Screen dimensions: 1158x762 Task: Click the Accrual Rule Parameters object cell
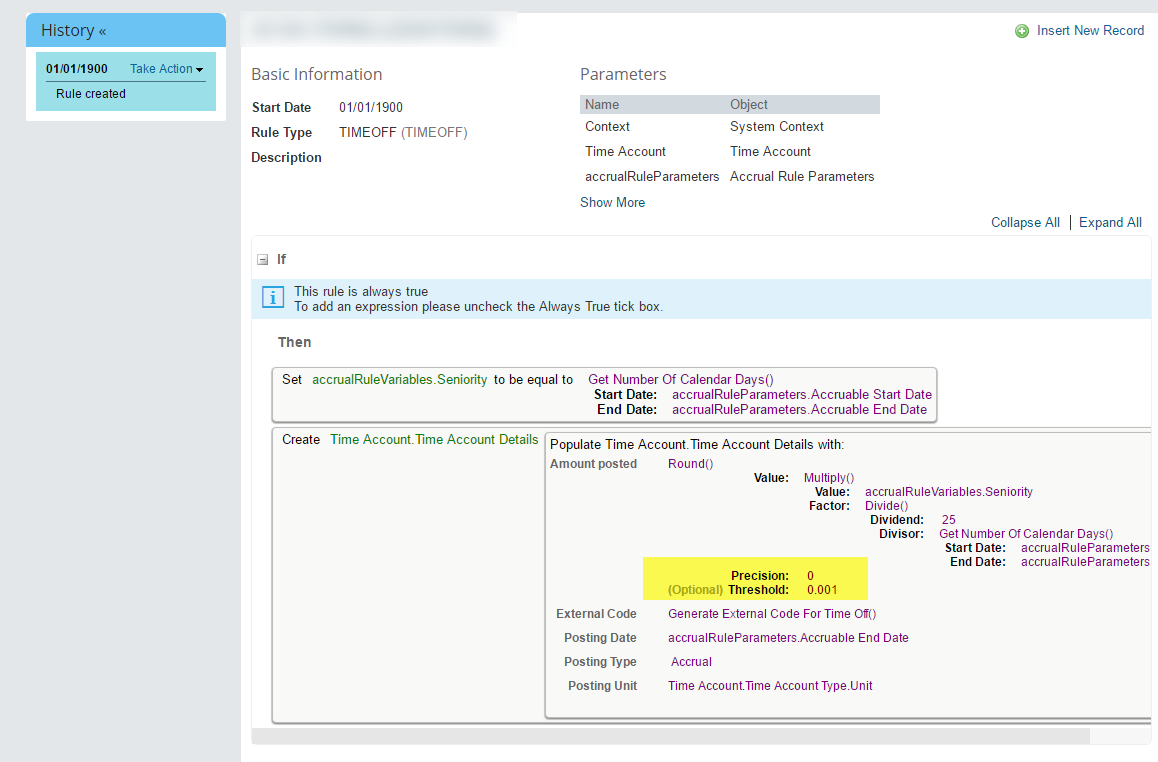802,176
